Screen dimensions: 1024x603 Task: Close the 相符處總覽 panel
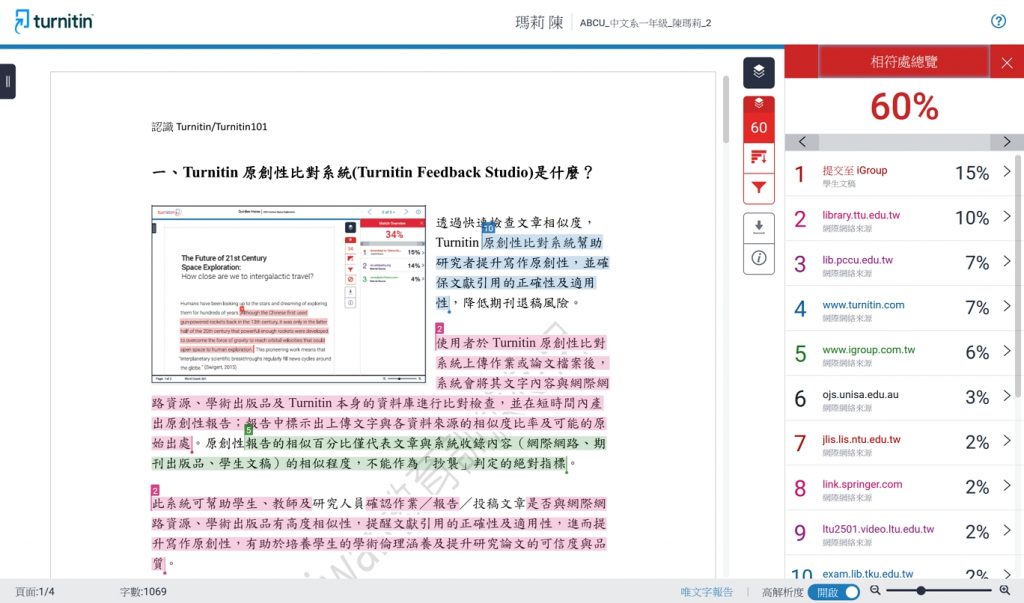pos(1006,63)
